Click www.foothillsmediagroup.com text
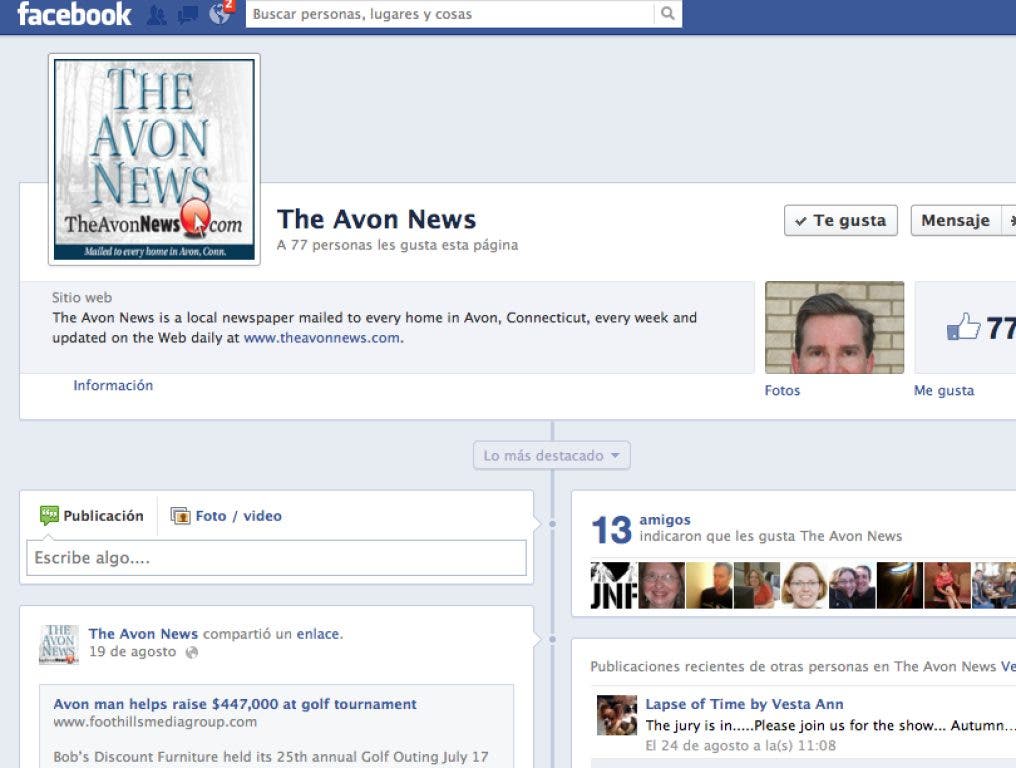Screen dimensions: 1016x768 [x=155, y=721]
